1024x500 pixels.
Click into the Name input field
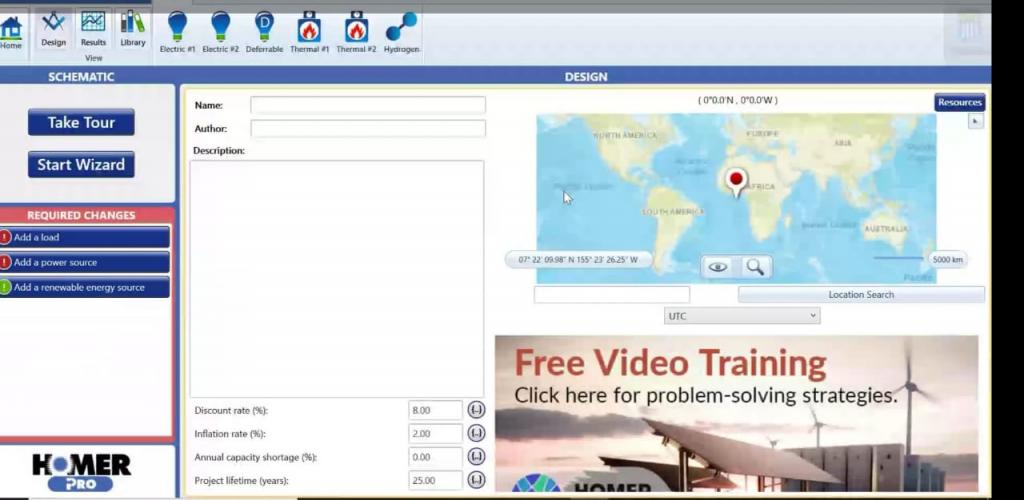click(x=367, y=105)
